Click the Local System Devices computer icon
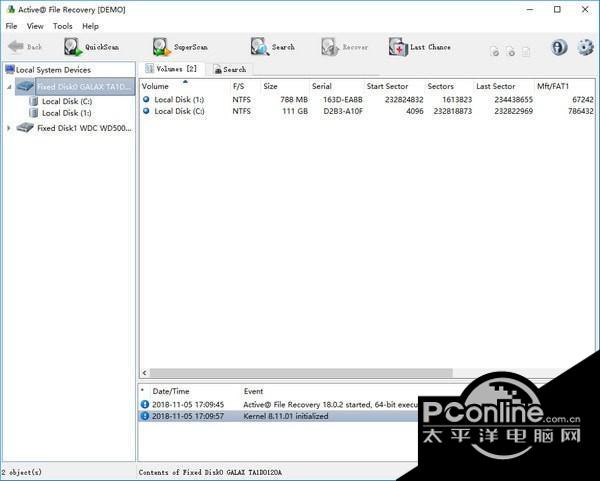The height and width of the screenshot is (481, 600). click(10, 69)
